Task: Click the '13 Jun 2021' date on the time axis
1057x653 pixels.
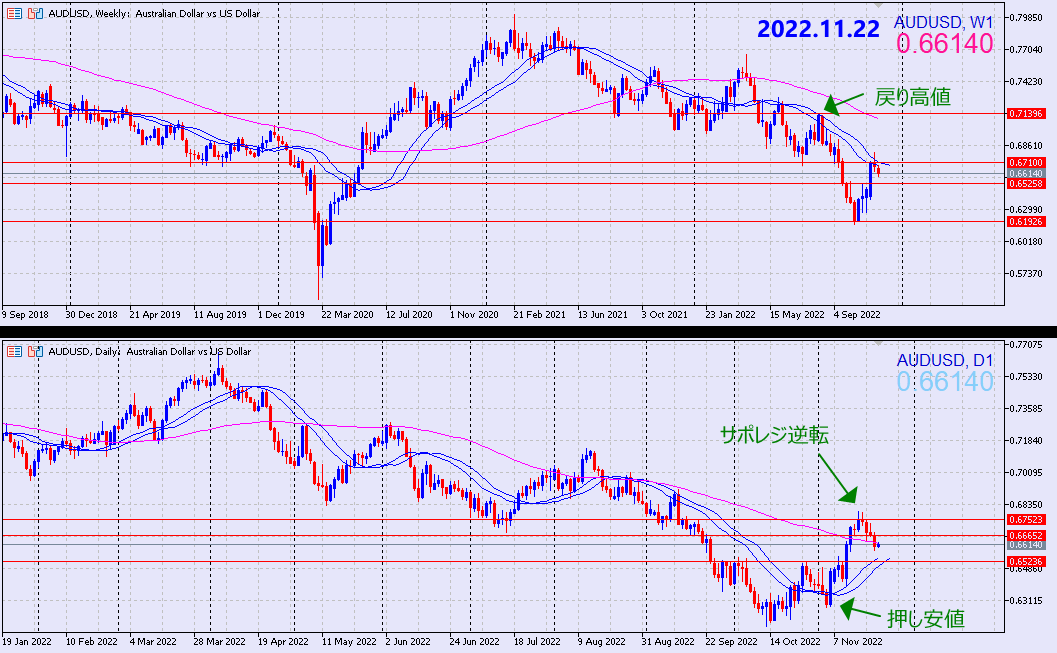Action: pyautogui.click(x=603, y=315)
